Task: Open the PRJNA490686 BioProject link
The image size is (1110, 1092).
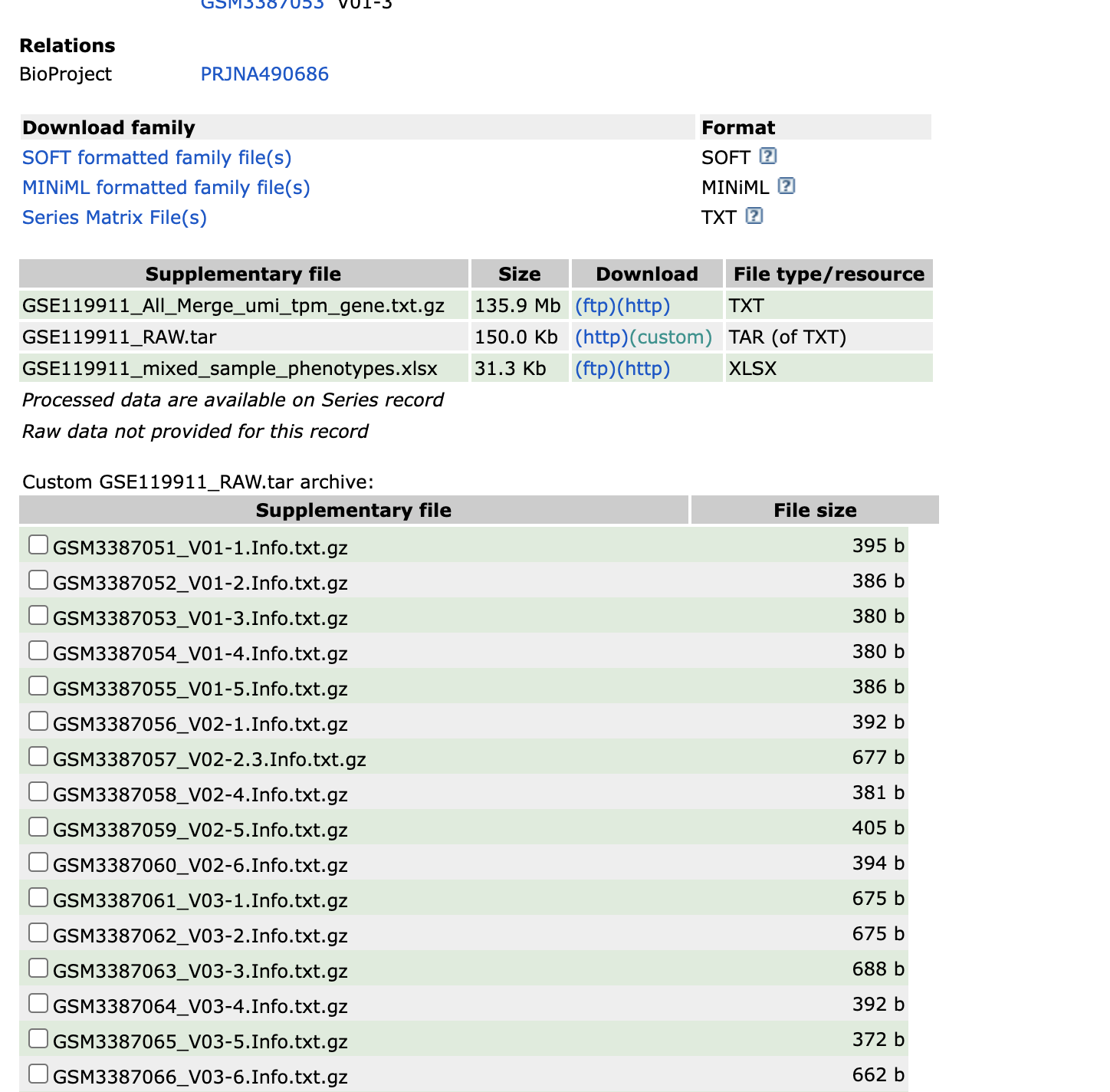Action: pyautogui.click(x=264, y=74)
